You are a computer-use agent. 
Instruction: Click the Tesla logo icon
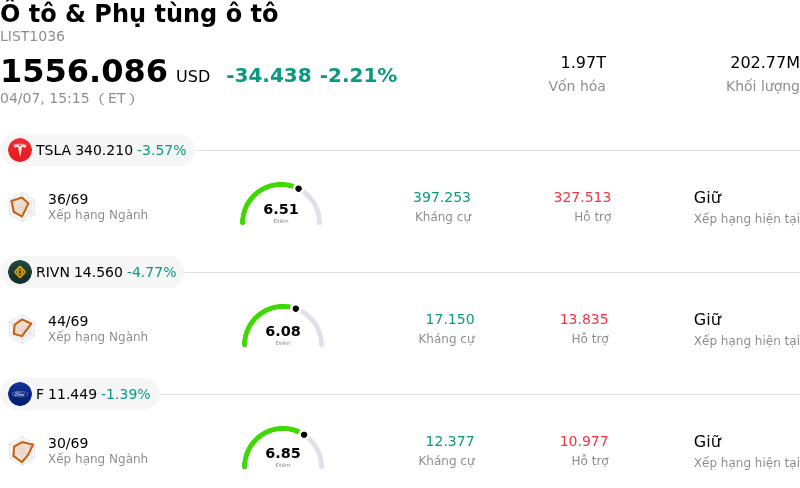(20, 150)
